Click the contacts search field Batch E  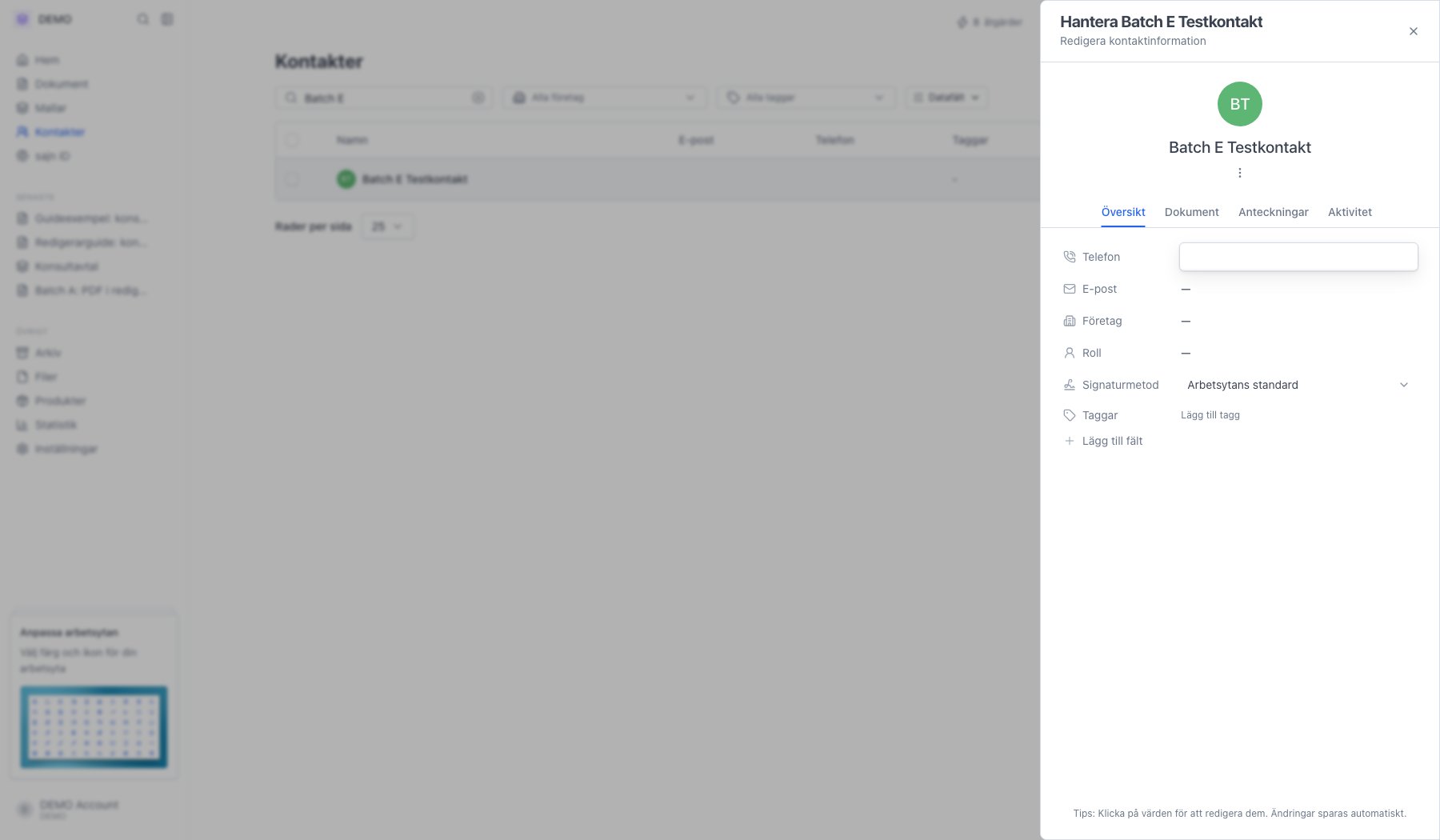click(x=384, y=98)
